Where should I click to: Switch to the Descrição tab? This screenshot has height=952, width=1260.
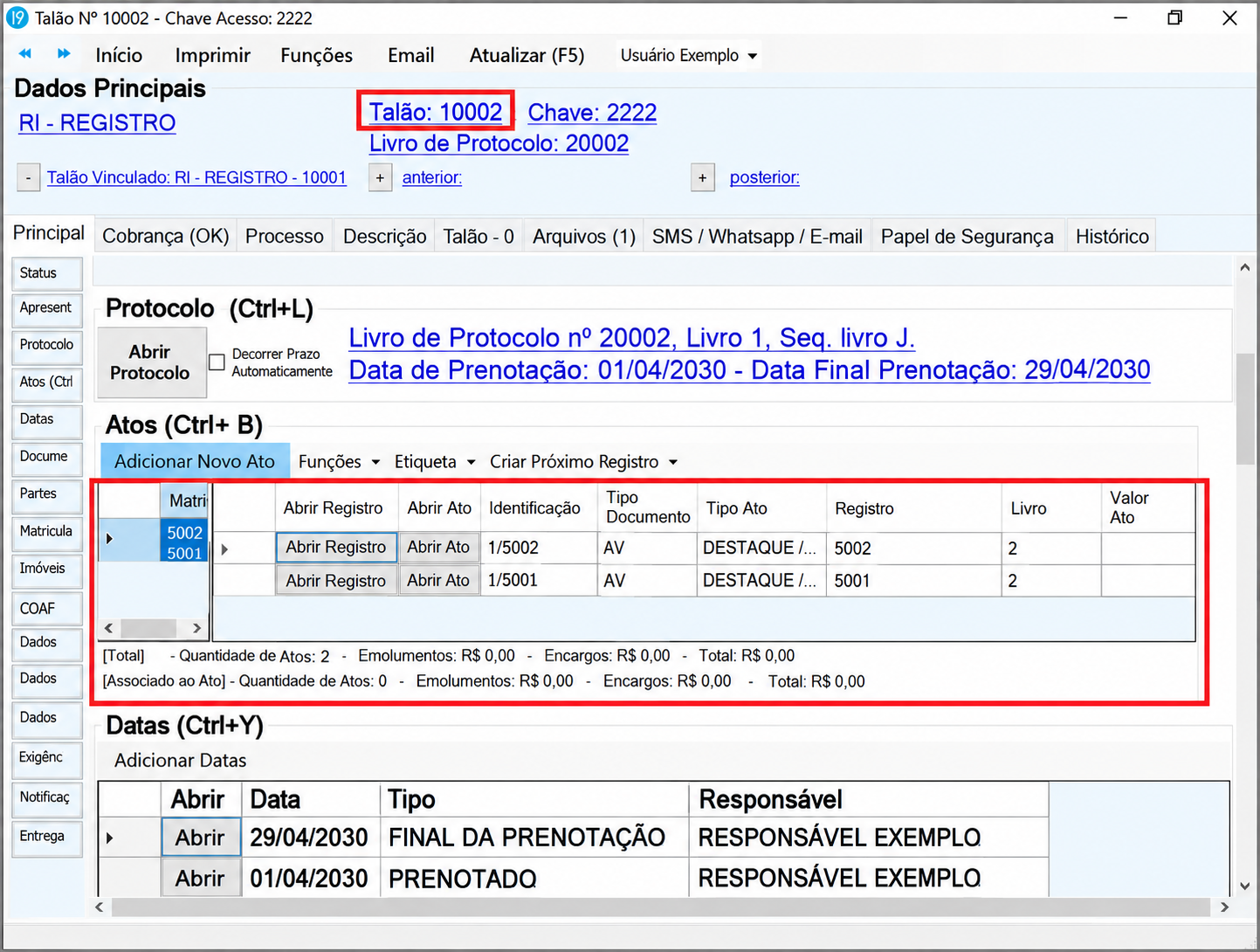(384, 236)
